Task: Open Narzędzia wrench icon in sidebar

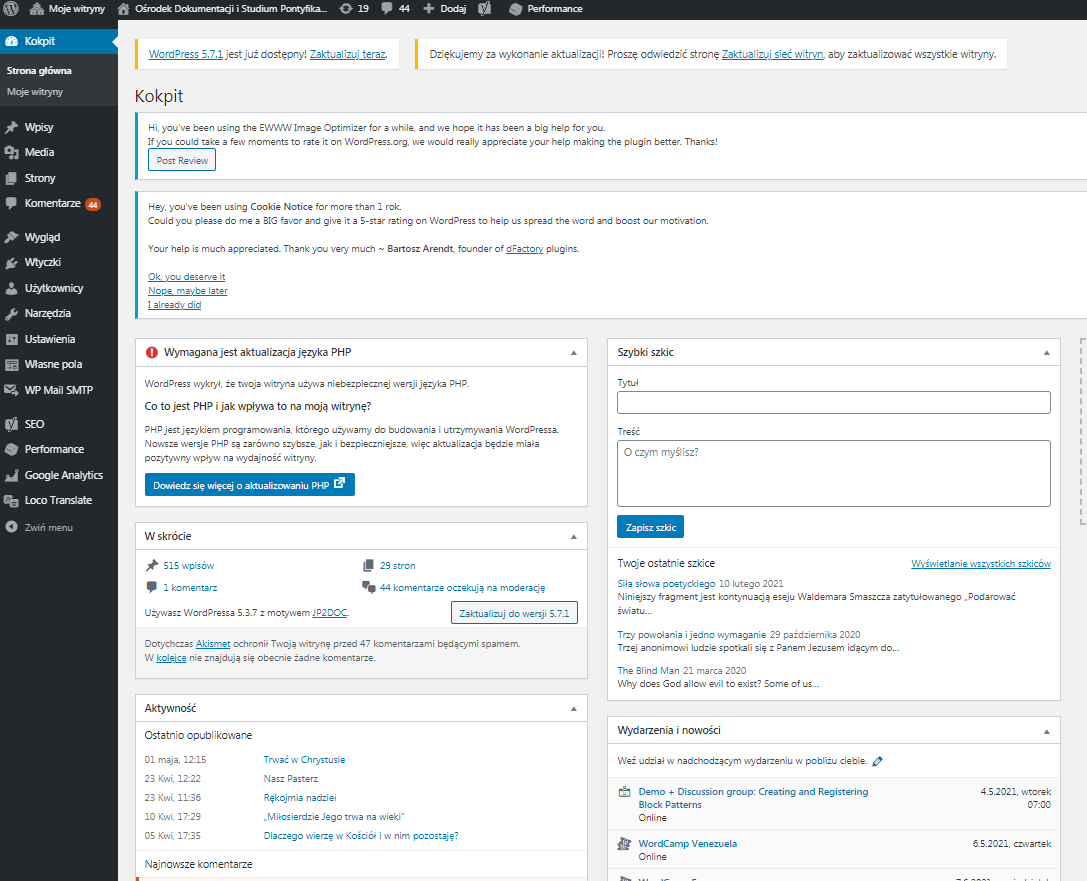Action: point(11,313)
